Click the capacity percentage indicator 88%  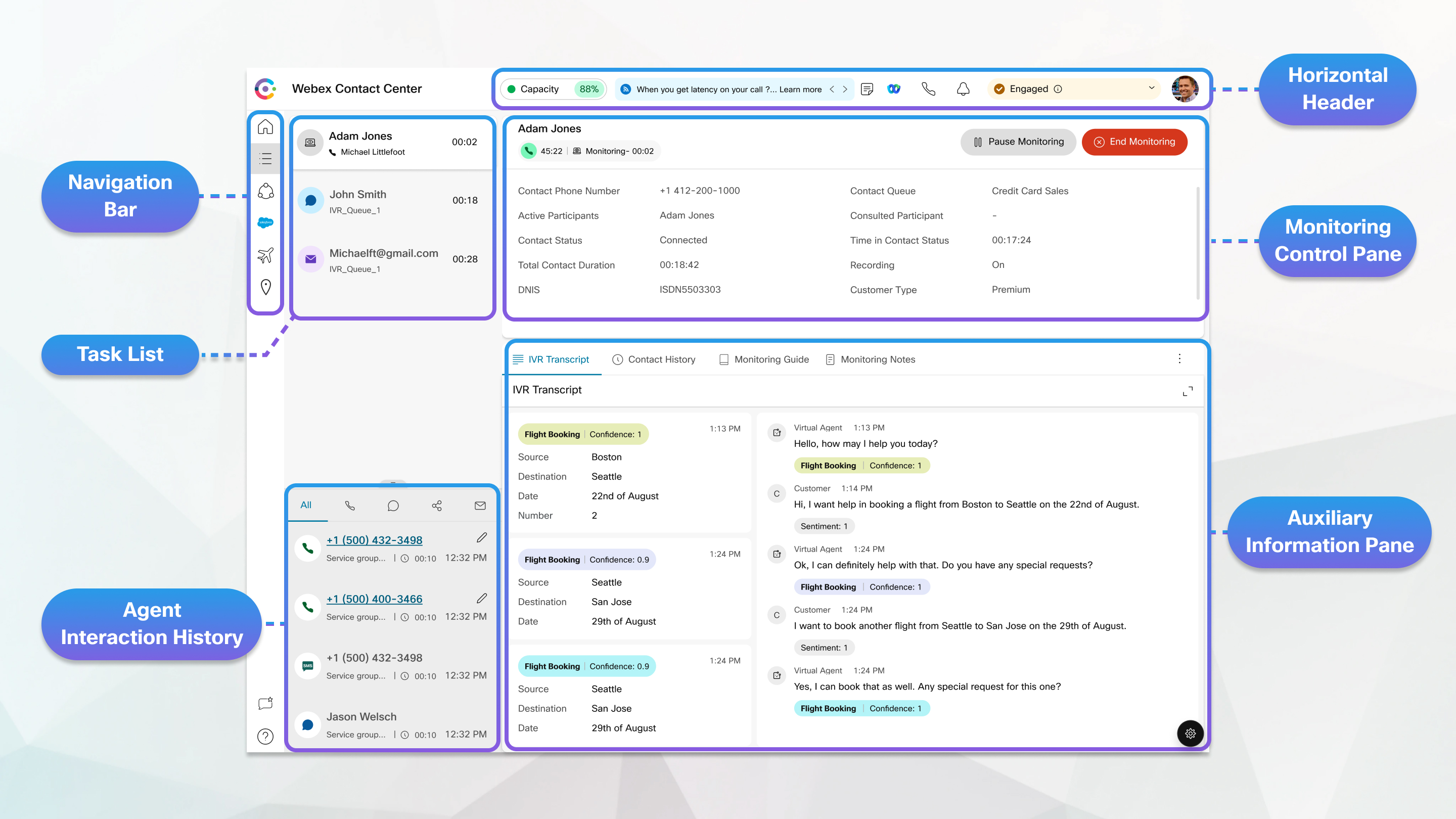click(588, 89)
